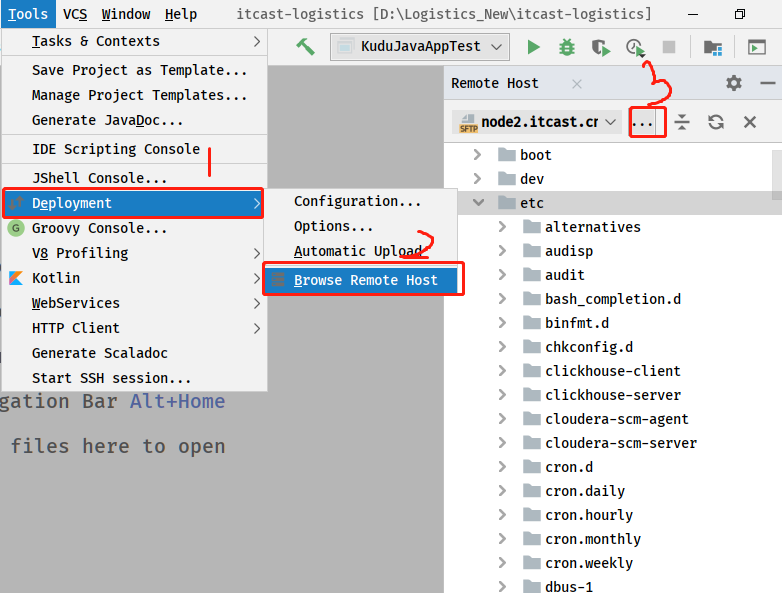Screen dimensions: 782x593
Task: Select the cron.monthly folder
Action: pyautogui.click(x=613, y=539)
